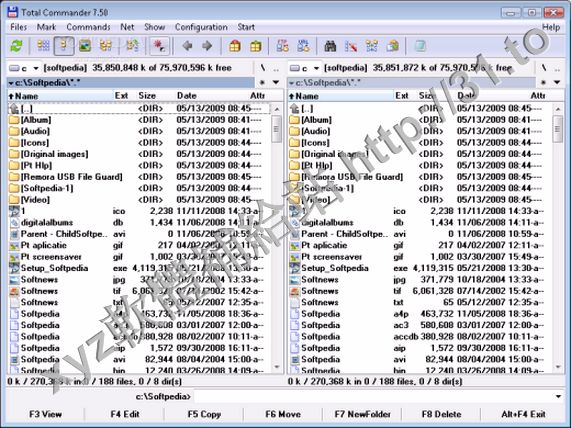The width and height of the screenshot is (571, 428).
Task: Select Pt aplicatie gif icon in right panel
Action: click(x=295, y=246)
